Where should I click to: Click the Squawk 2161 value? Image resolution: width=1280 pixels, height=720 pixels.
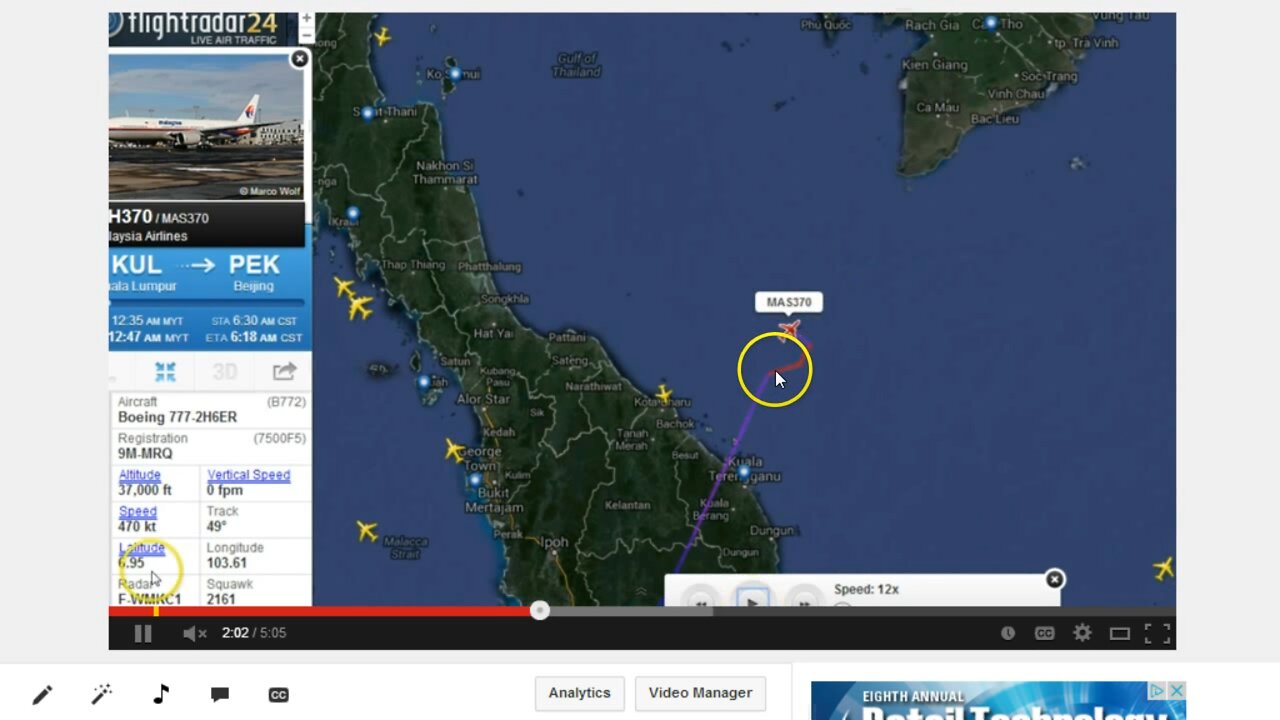pos(221,599)
